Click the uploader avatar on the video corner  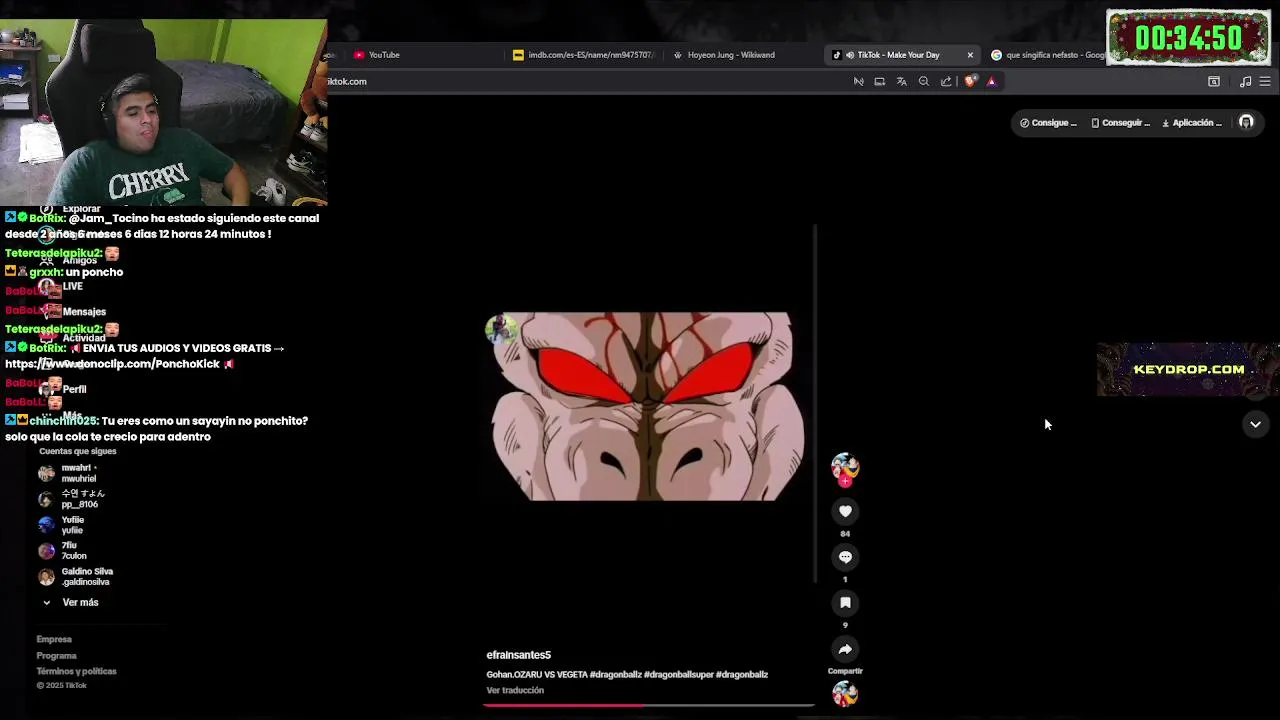point(502,329)
